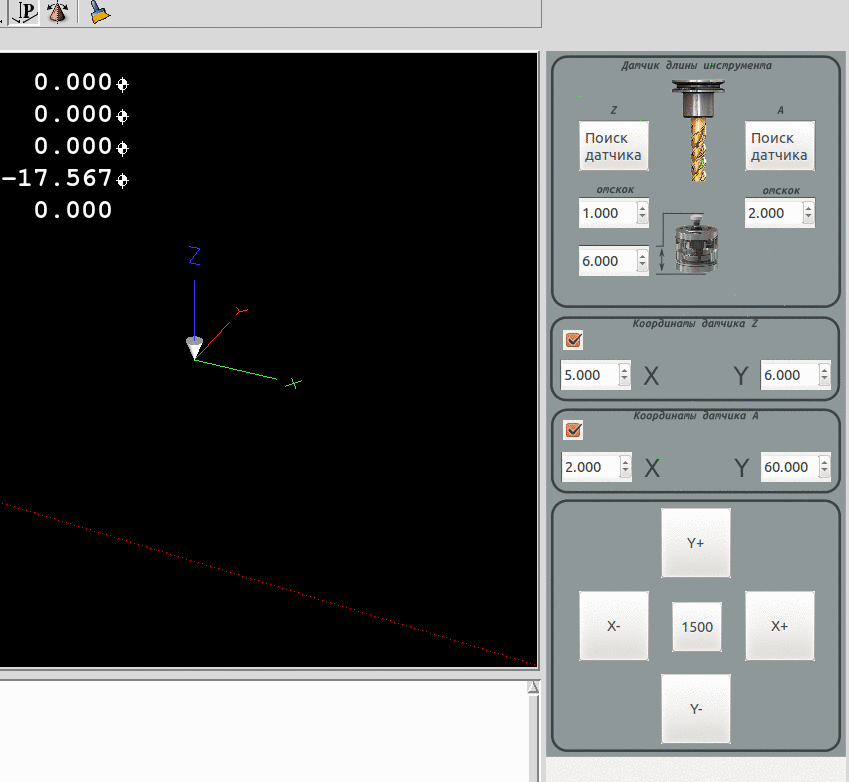Toggle the A sensor coordinates checkbox
The height and width of the screenshot is (782, 849).
[573, 431]
